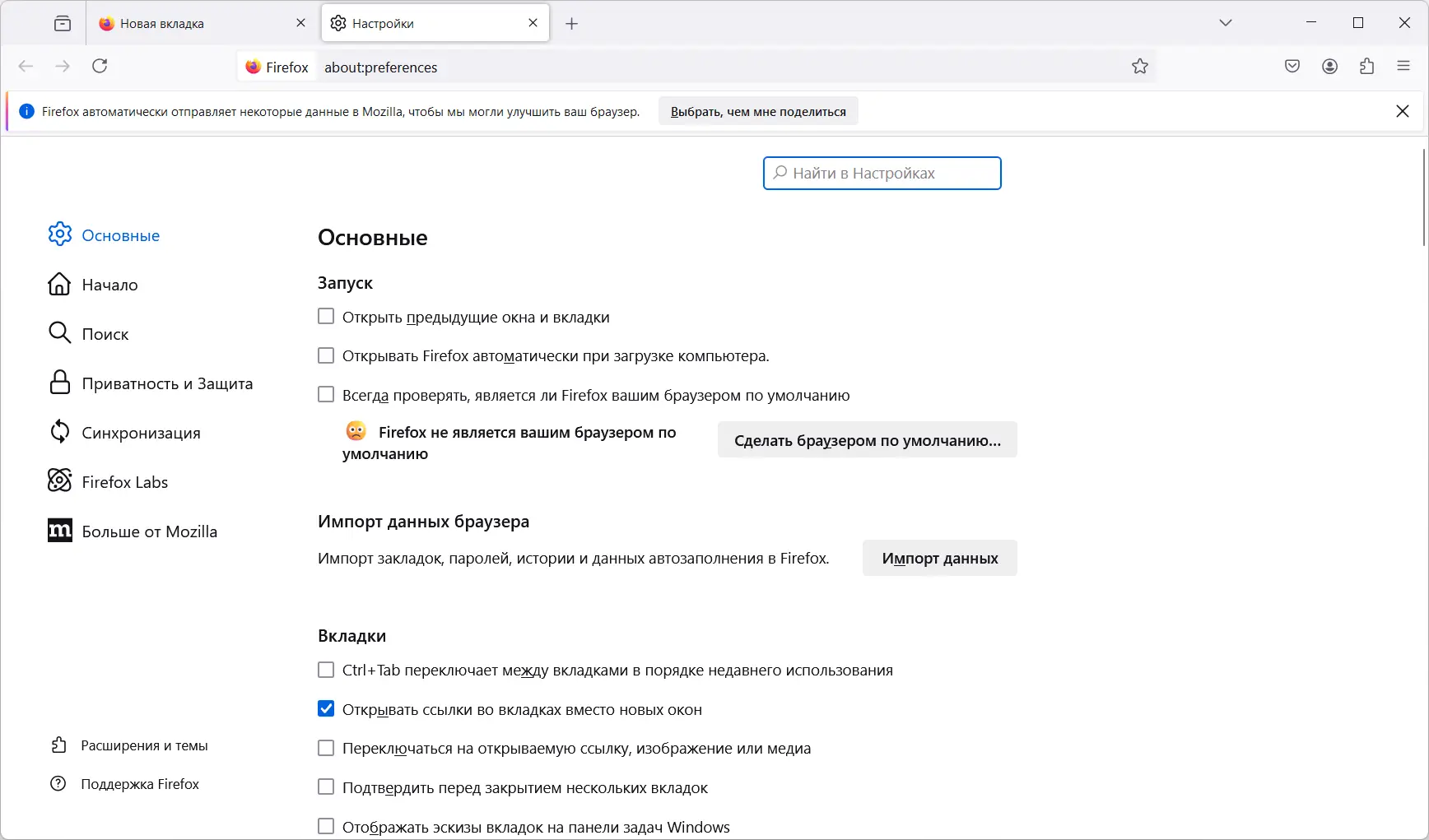
Task: Open the Начало settings section
Action: point(109,284)
